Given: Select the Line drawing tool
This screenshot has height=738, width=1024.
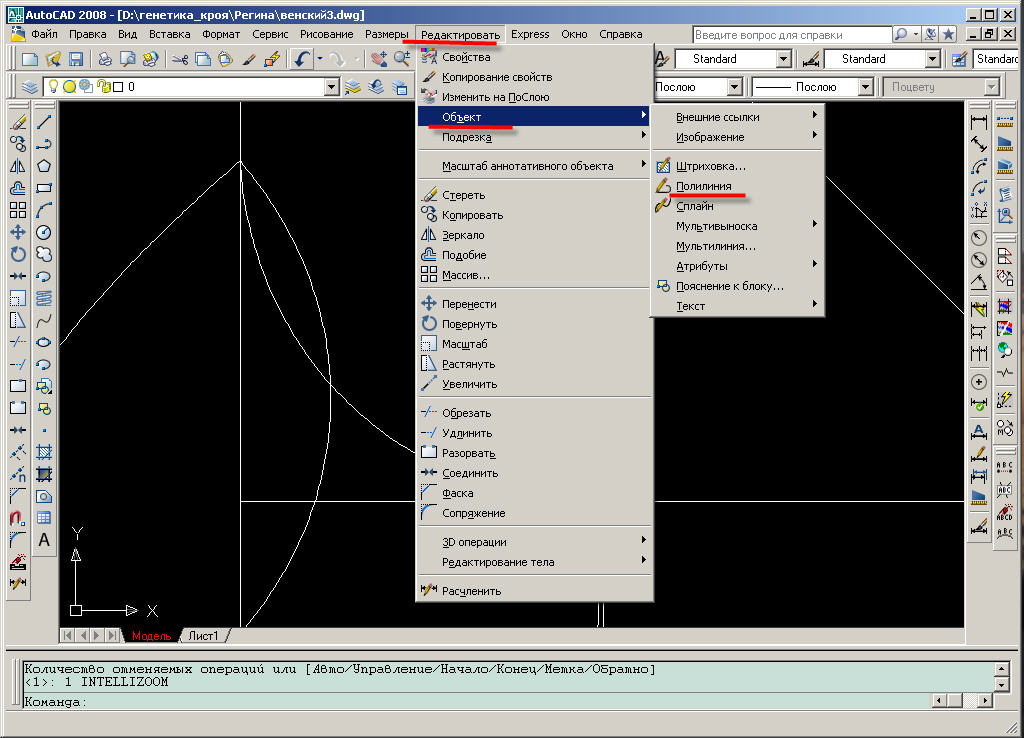Looking at the screenshot, I should [44, 122].
